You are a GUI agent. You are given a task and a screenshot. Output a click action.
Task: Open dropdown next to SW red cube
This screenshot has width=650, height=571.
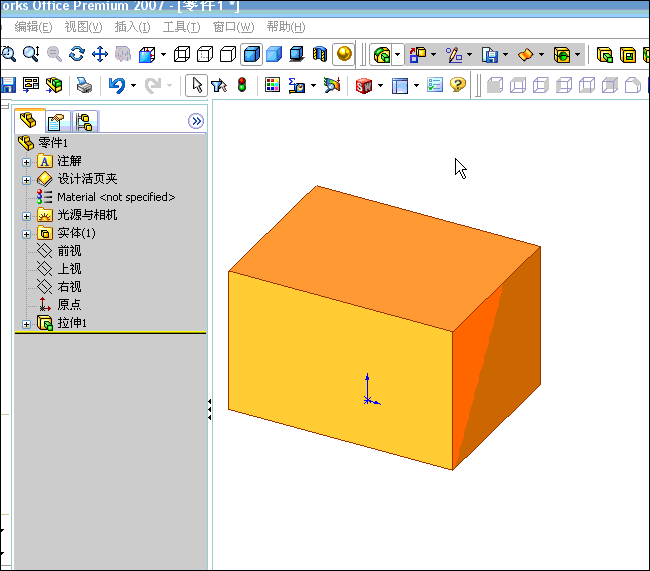(x=380, y=85)
